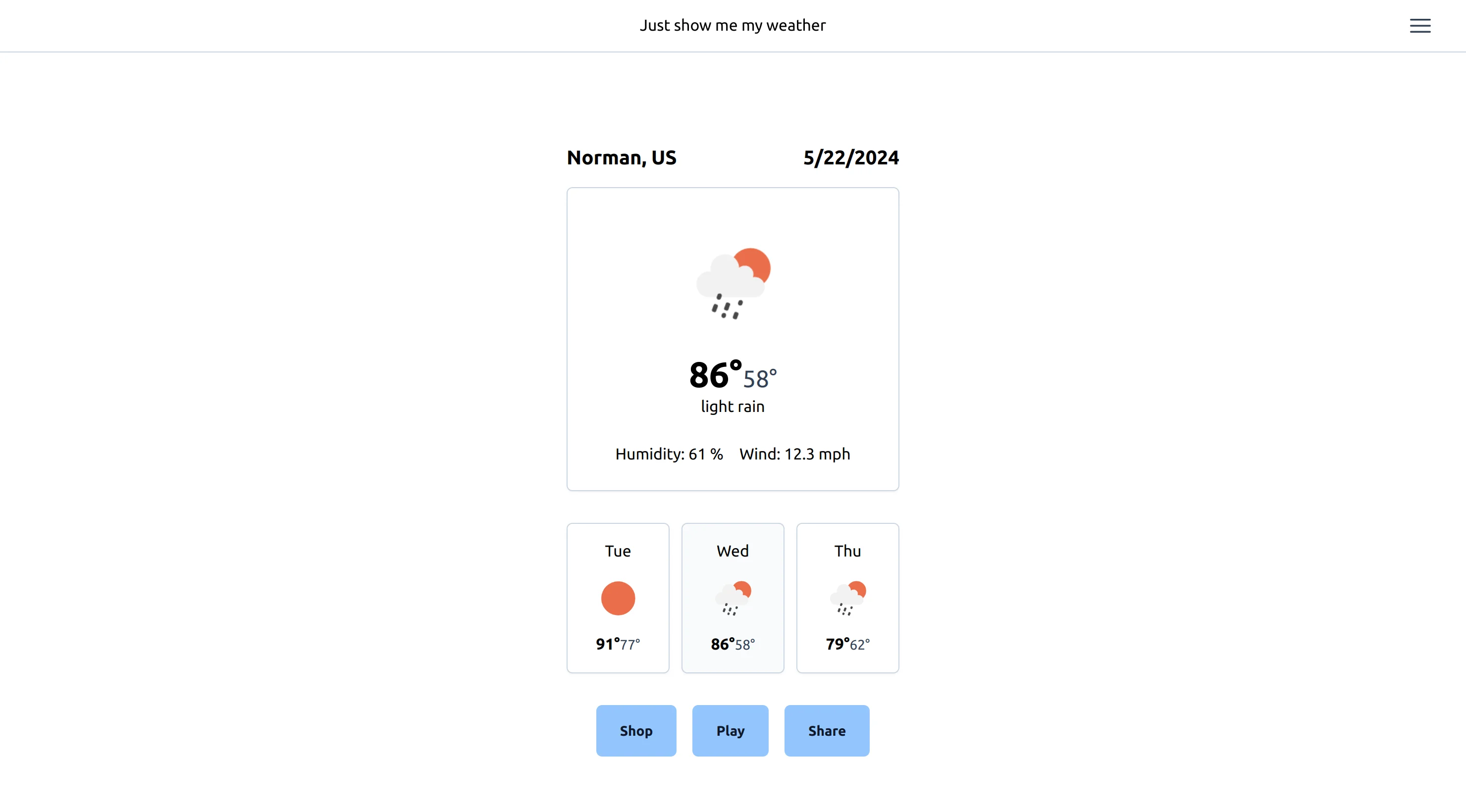Select the Wed day label

point(733,551)
